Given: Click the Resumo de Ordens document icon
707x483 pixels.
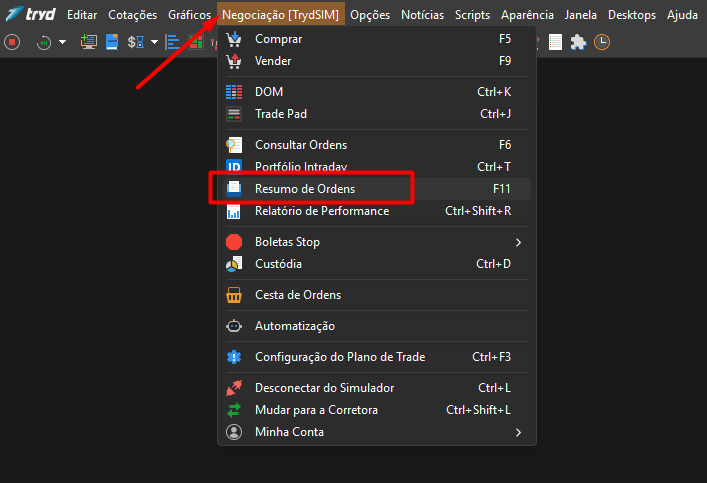Looking at the screenshot, I should [x=234, y=189].
